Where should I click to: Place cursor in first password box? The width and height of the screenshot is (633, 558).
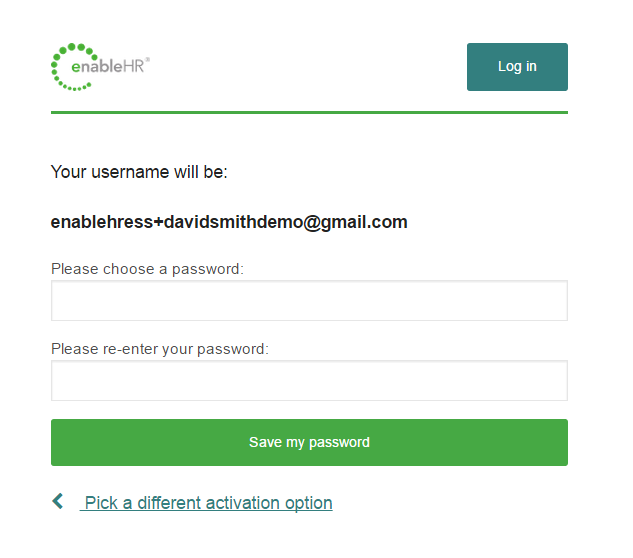click(309, 301)
